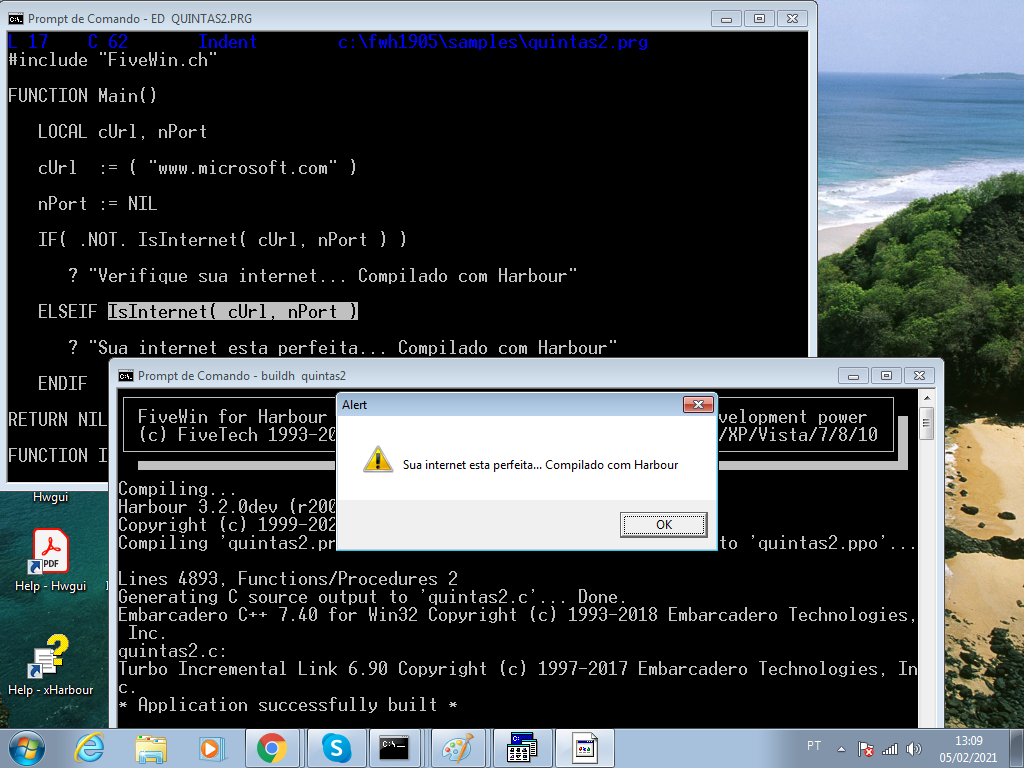Maximize the ED QUINTAS2.PRG window
The width and height of the screenshot is (1024, 768).
coord(759,18)
